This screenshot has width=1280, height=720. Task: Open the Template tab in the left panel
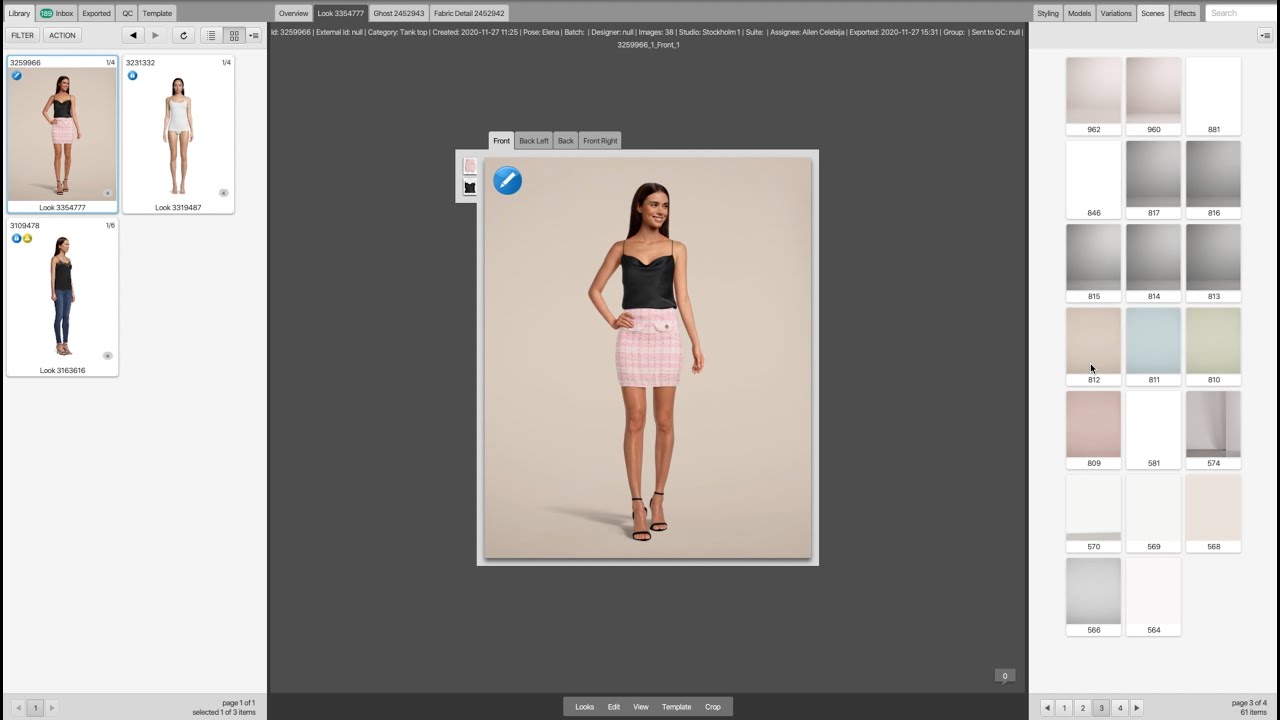pyautogui.click(x=157, y=13)
